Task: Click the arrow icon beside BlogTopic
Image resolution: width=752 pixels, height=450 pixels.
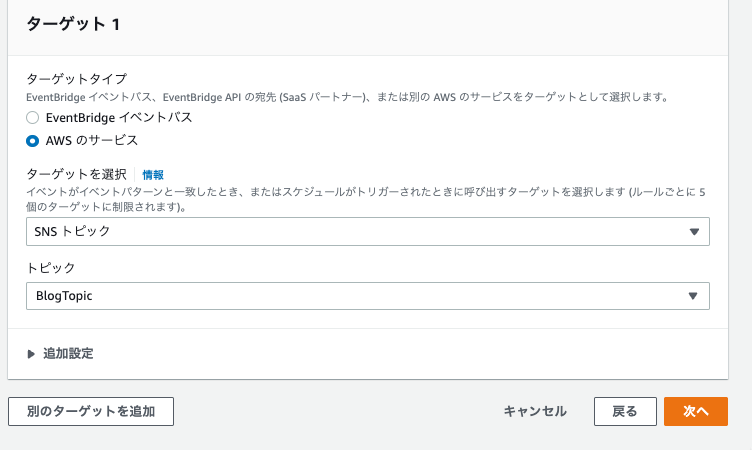Action: click(x=693, y=296)
